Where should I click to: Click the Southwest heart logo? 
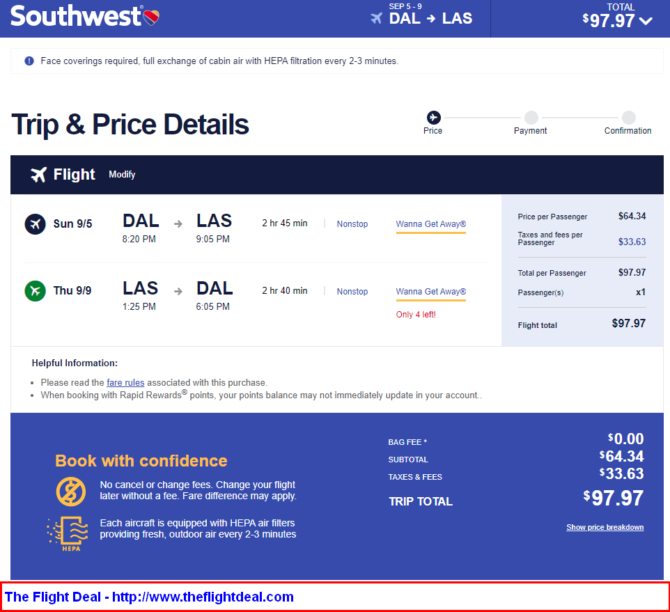(x=151, y=18)
